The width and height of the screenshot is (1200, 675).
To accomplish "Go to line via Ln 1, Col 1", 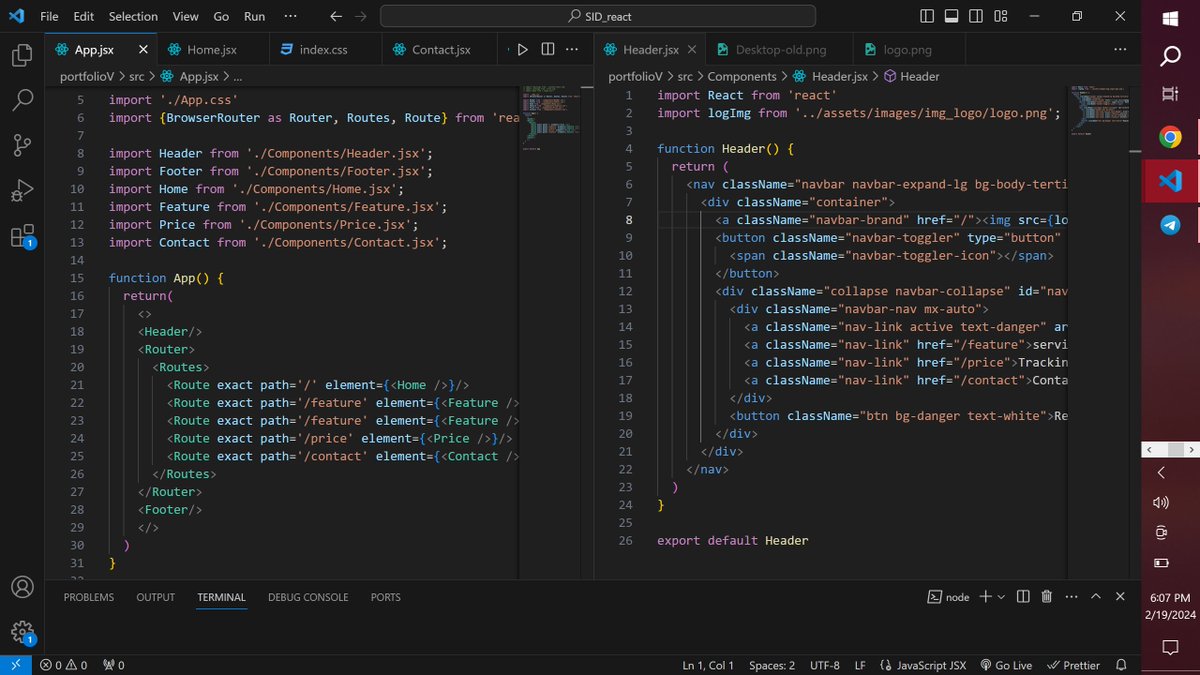I will [x=708, y=665].
